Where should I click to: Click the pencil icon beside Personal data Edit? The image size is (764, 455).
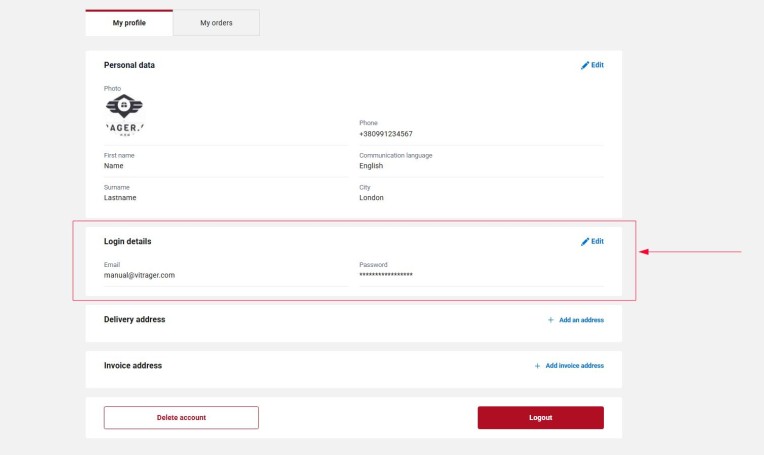point(585,65)
